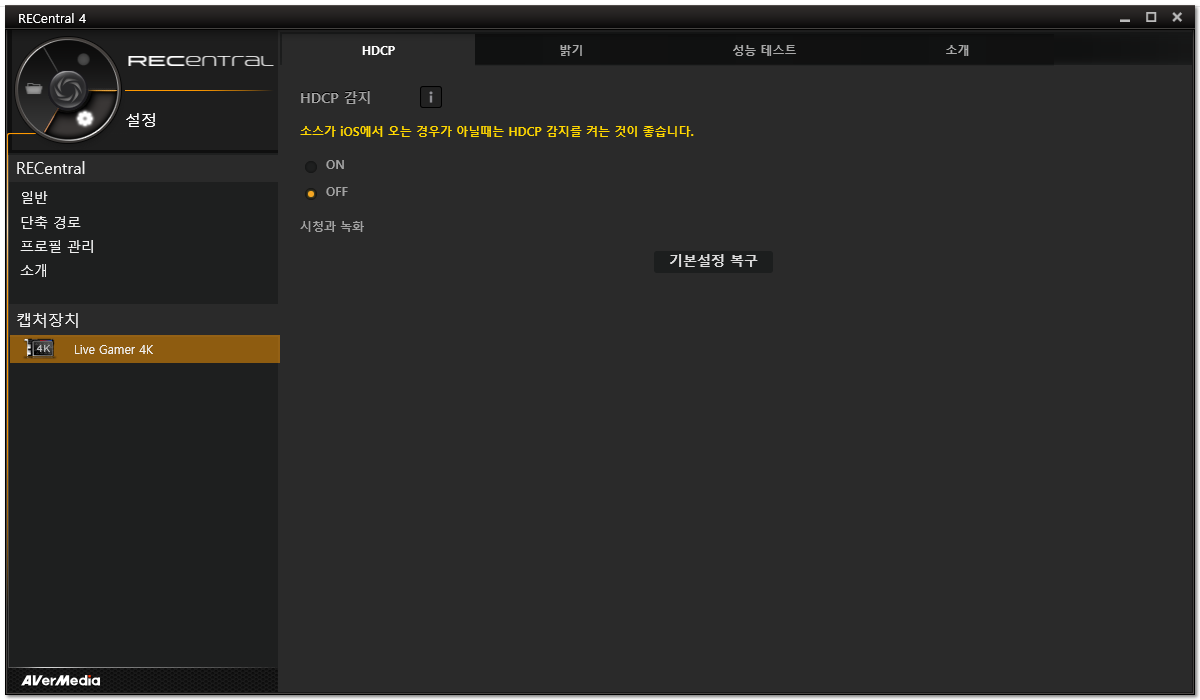The image size is (1200, 700).
Task: Click the AVerMedia logo at bottom
Action: pos(60,681)
